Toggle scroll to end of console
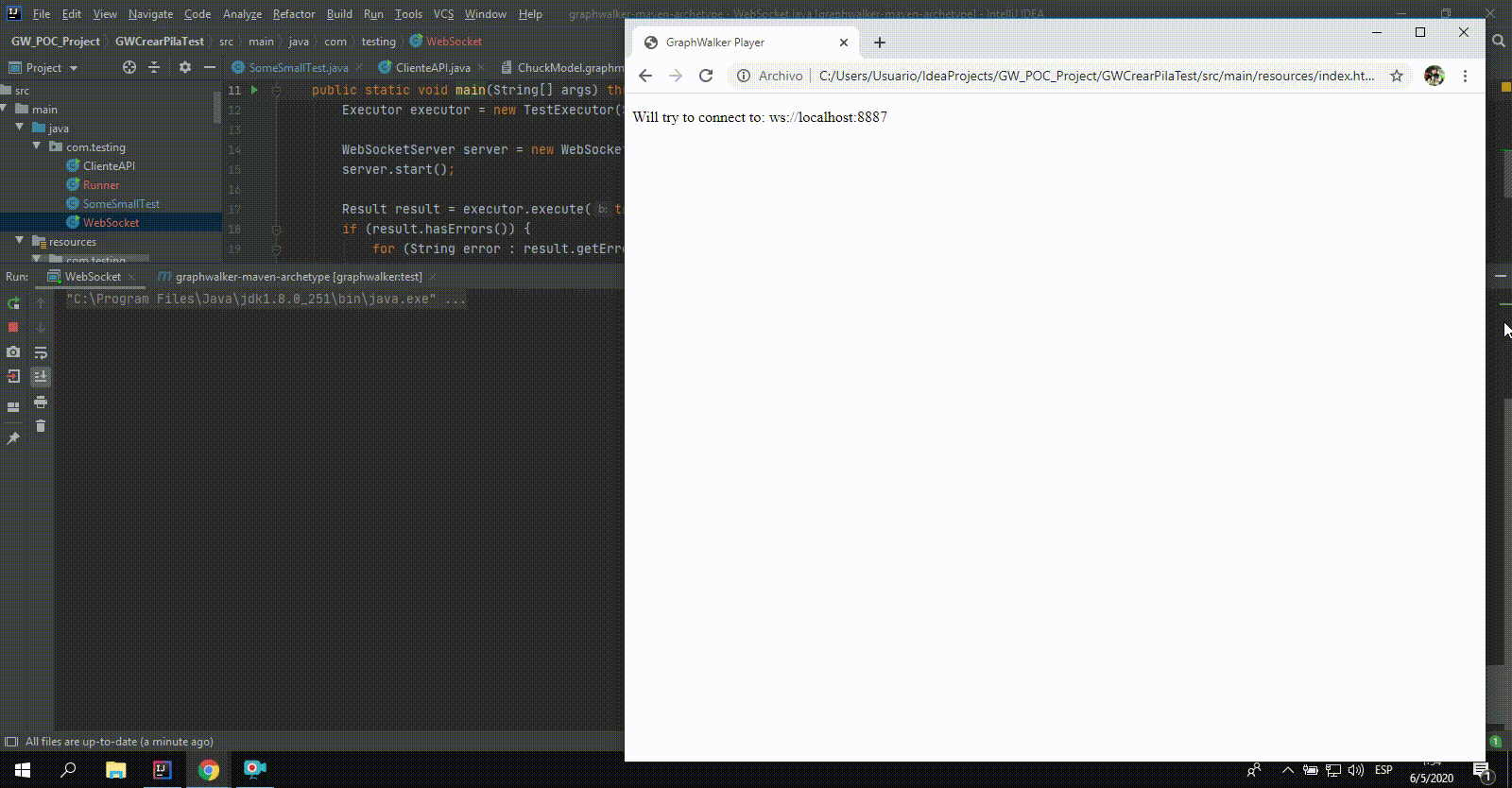 [x=41, y=376]
